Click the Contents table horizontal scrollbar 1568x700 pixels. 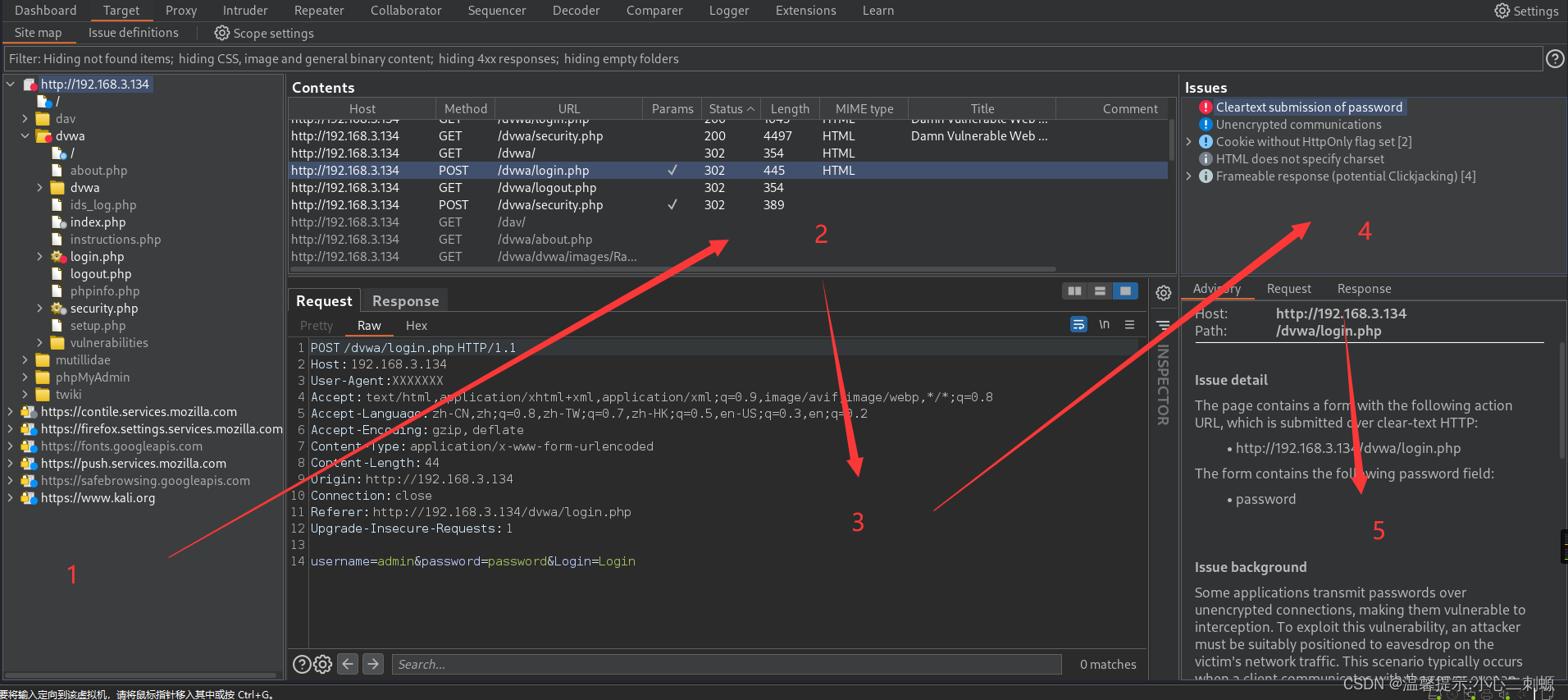click(672, 268)
